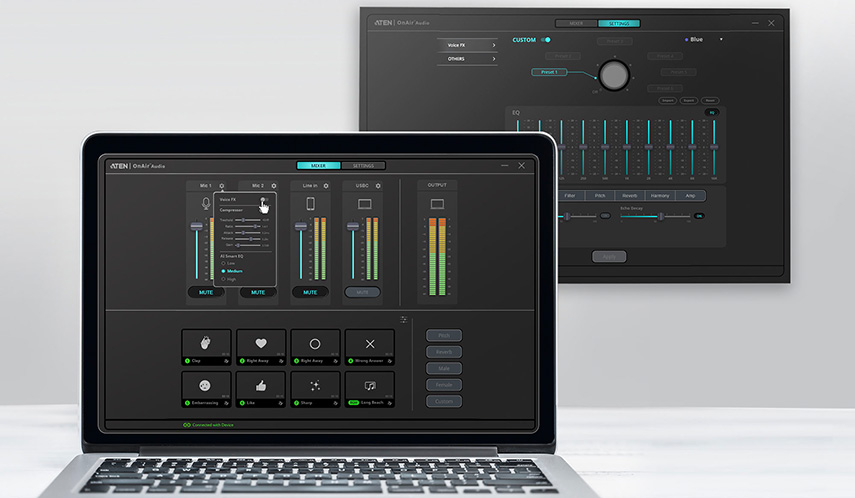Image resolution: width=855 pixels, height=498 pixels.
Task: Click the Sharp pad's edit icon
Action: tap(335, 403)
